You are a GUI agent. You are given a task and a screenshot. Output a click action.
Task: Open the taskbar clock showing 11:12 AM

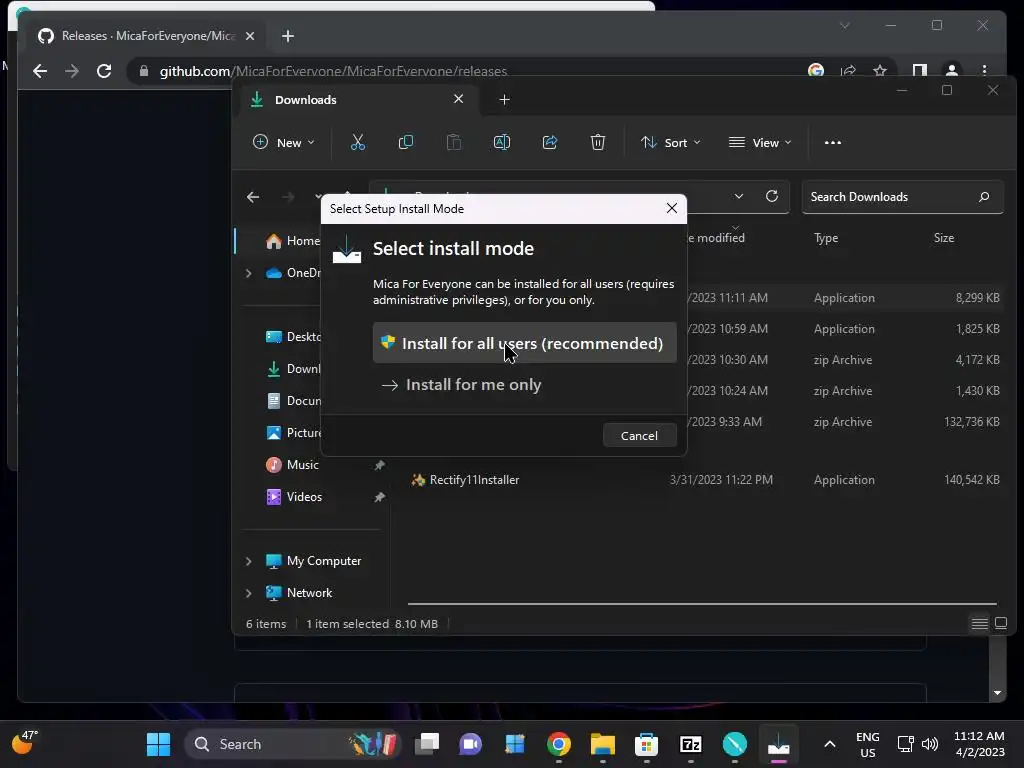979,744
